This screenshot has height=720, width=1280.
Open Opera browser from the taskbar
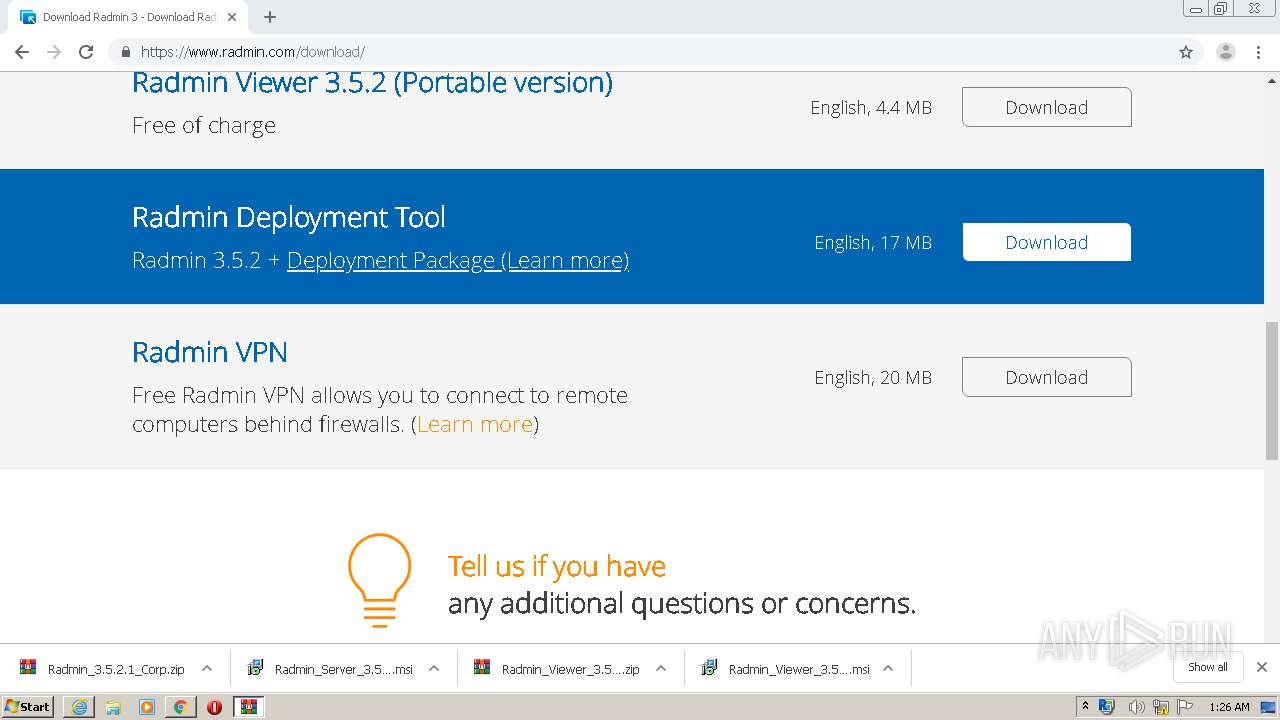pyautogui.click(x=214, y=707)
